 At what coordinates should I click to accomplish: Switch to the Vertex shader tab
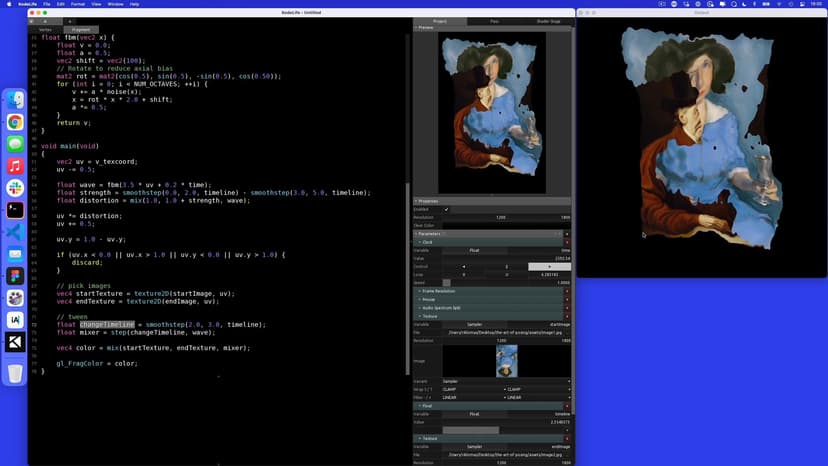click(45, 29)
